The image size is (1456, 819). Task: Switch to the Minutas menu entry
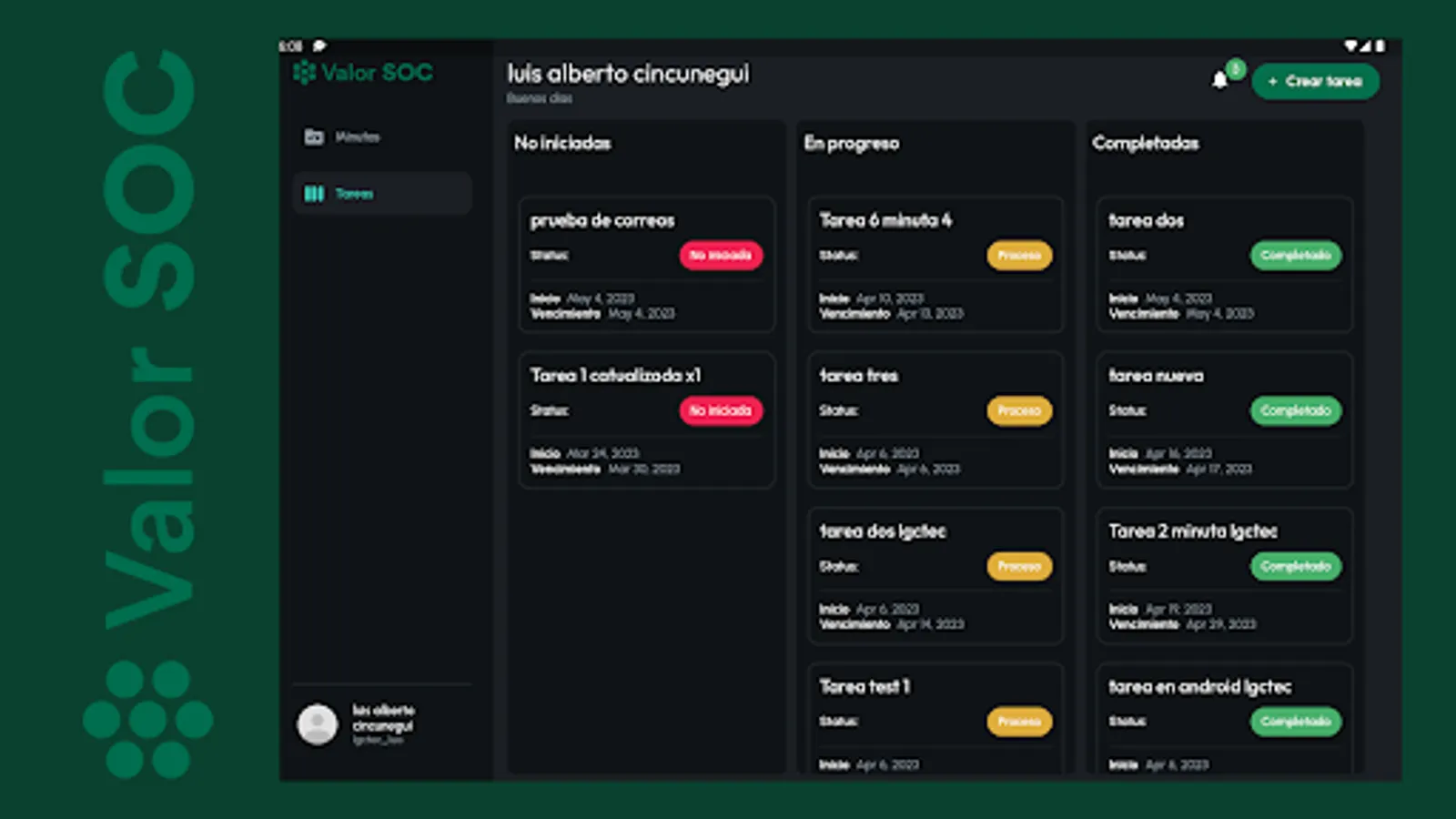coord(358,136)
